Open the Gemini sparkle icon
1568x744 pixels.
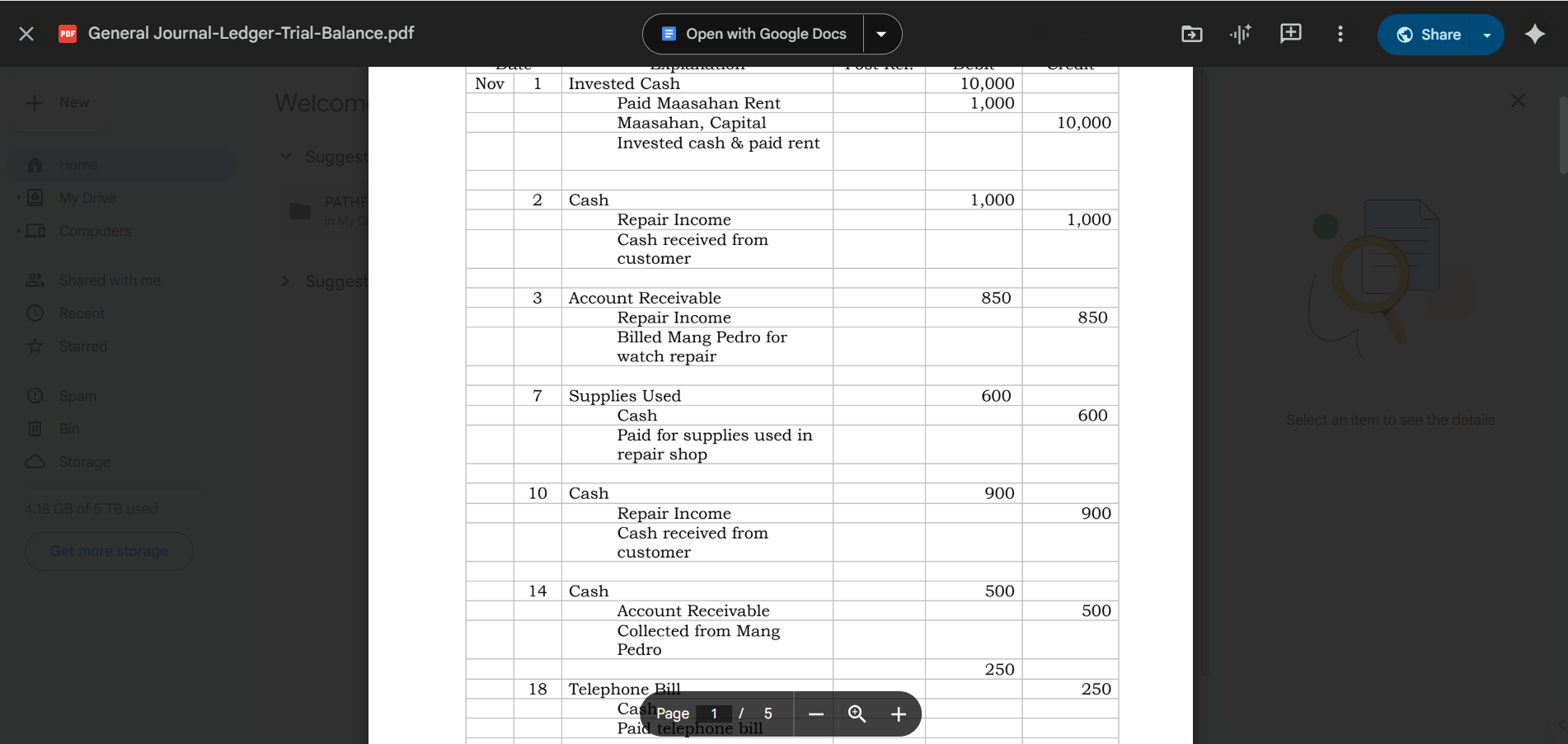click(1535, 34)
